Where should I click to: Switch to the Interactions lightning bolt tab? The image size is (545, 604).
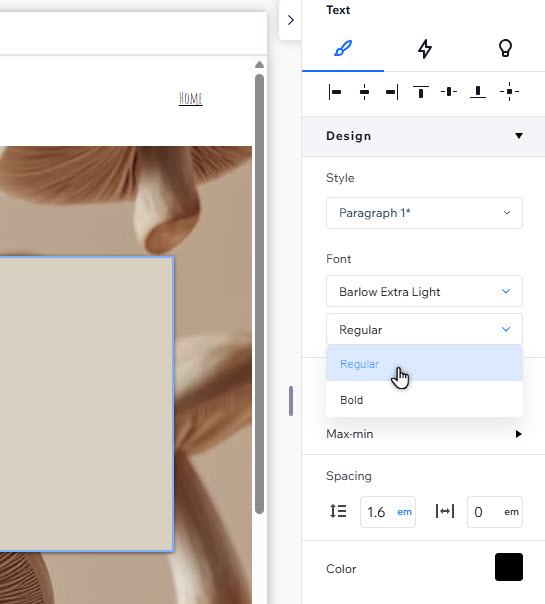click(x=424, y=49)
